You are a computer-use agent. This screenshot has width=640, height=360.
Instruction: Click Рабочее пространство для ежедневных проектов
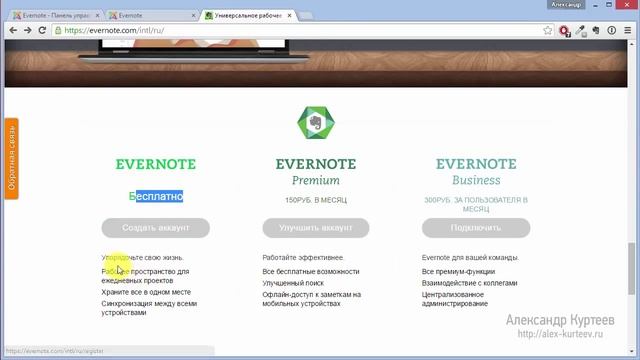(x=145, y=276)
